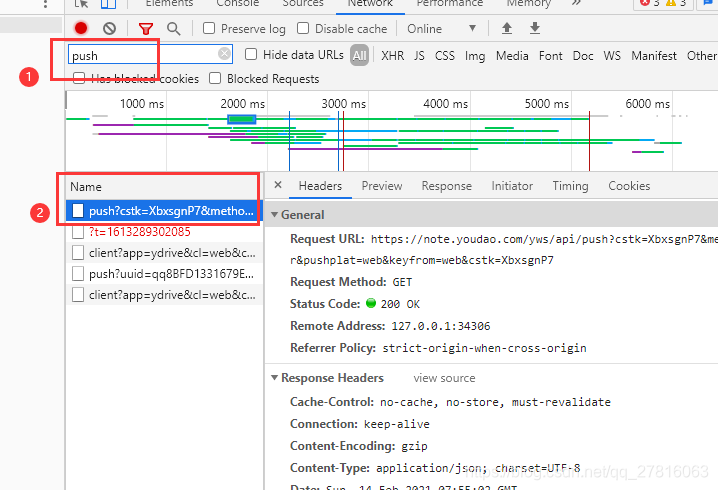Toggle device toolbar icon

click(x=109, y=4)
